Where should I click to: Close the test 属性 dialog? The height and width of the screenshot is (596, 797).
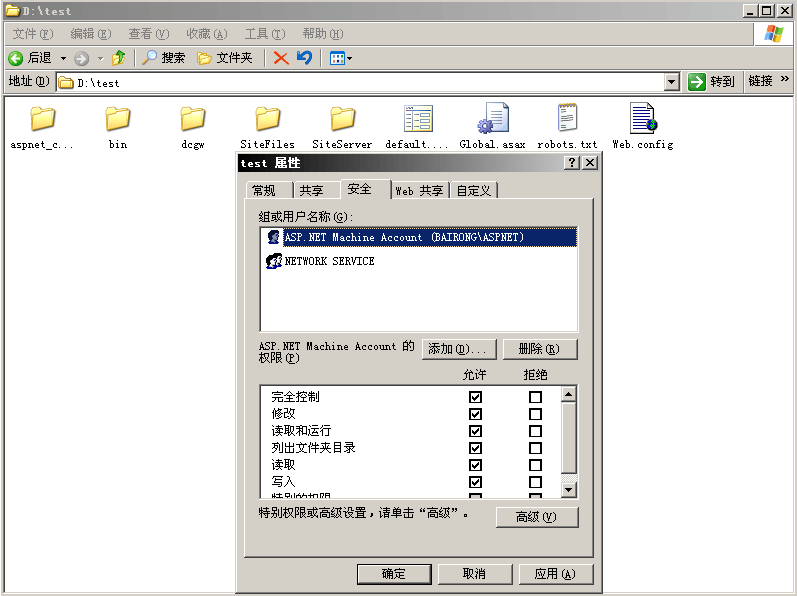tap(590, 163)
